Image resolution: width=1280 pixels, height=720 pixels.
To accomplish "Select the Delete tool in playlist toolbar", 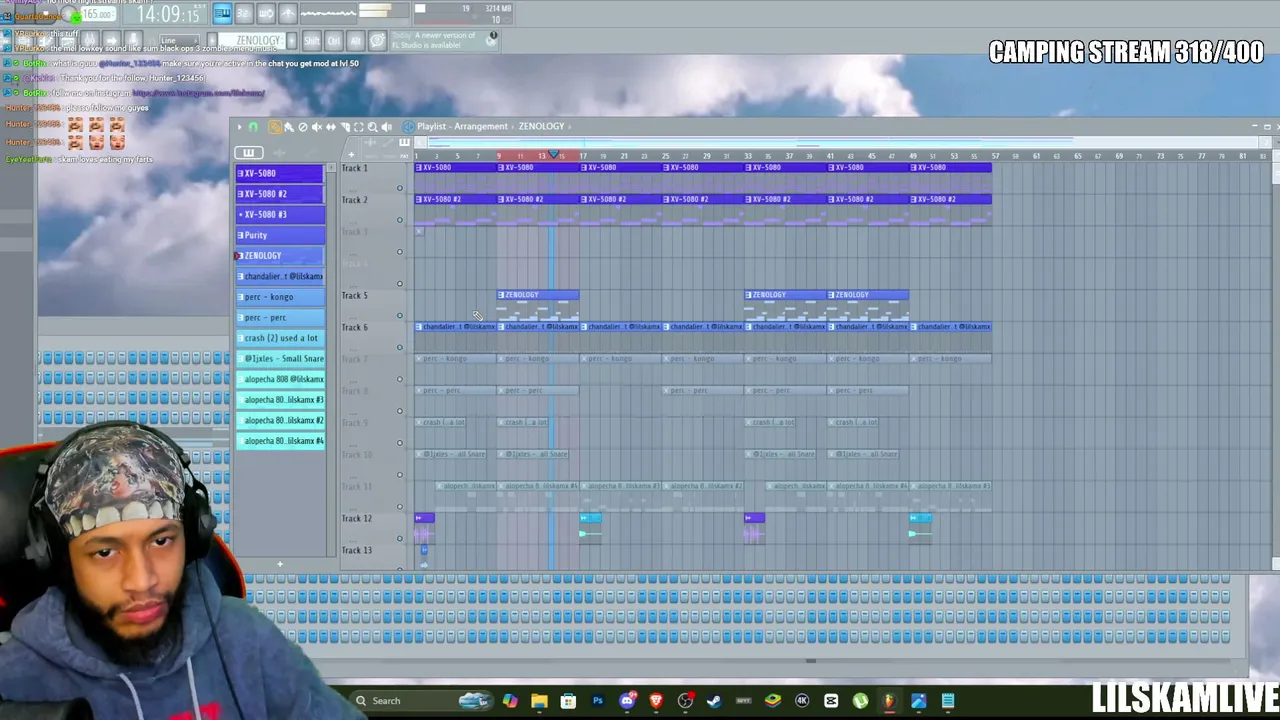I will 303,127.
